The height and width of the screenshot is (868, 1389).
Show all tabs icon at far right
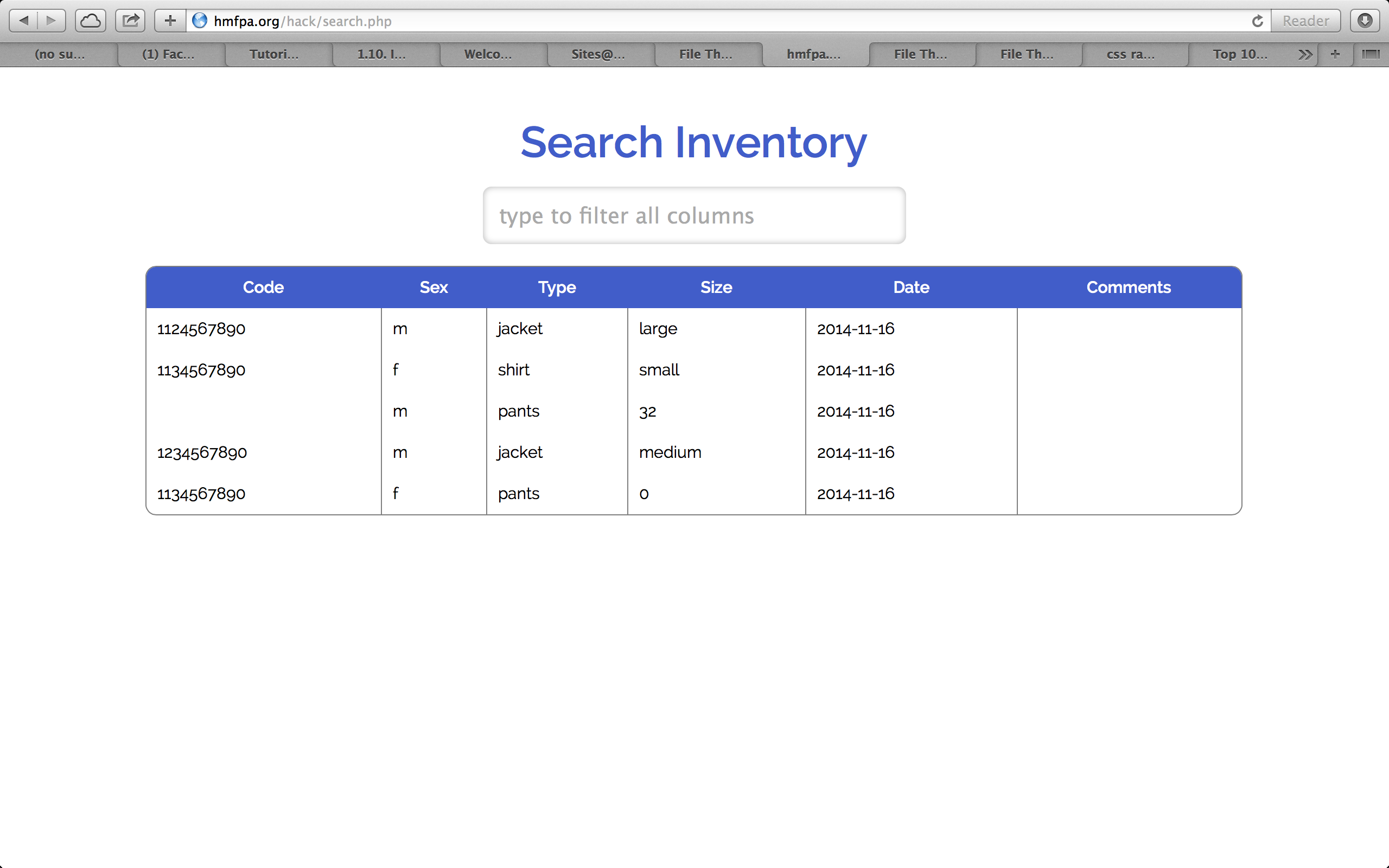click(x=1370, y=54)
